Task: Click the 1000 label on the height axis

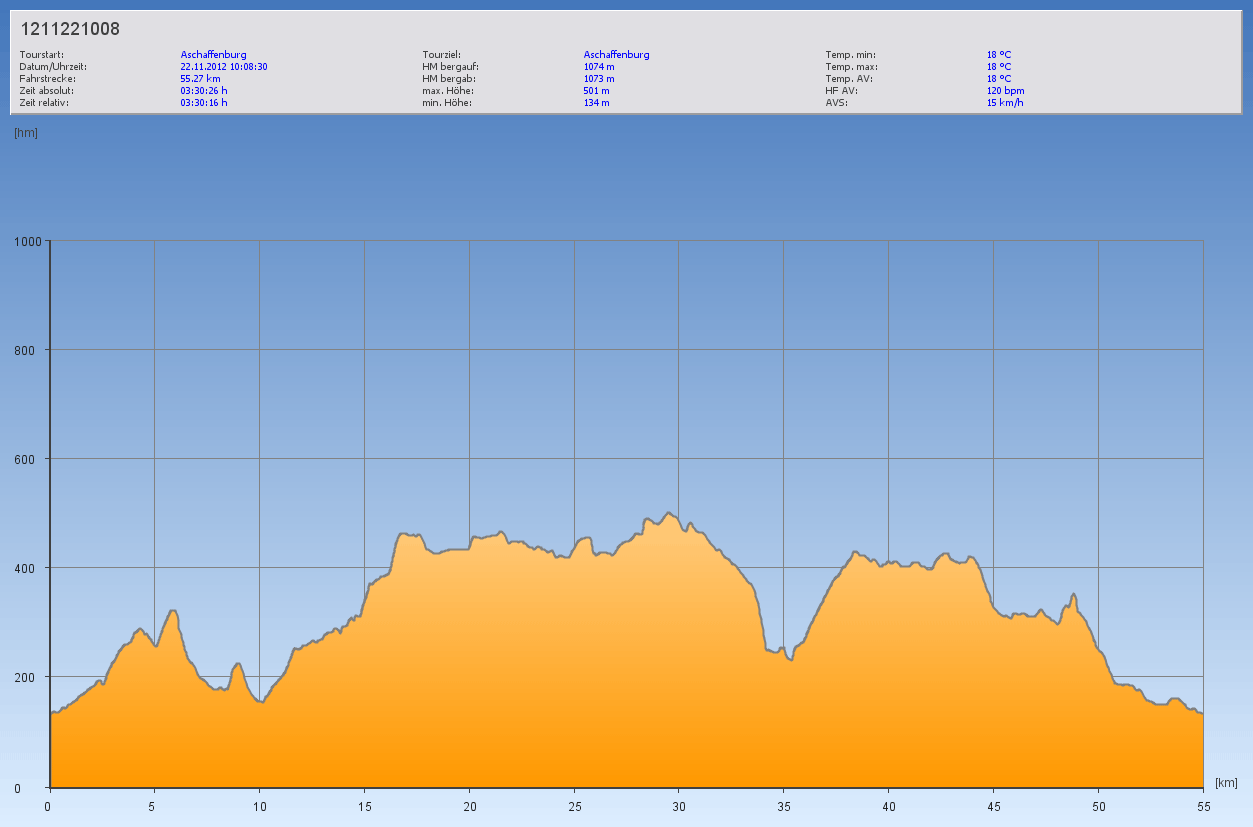Action: click(28, 241)
